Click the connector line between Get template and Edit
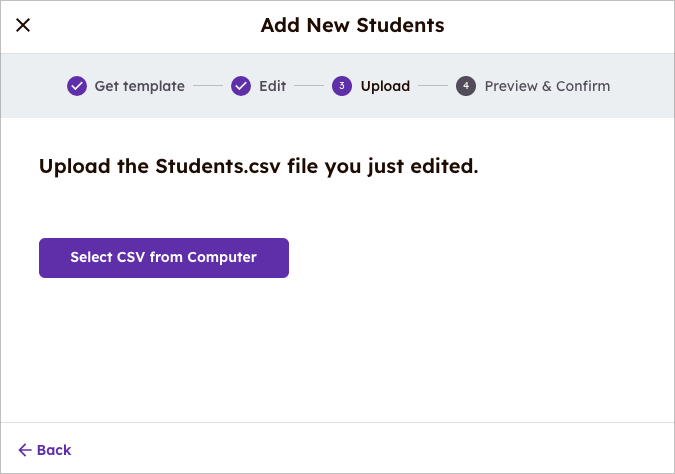 [x=208, y=86]
